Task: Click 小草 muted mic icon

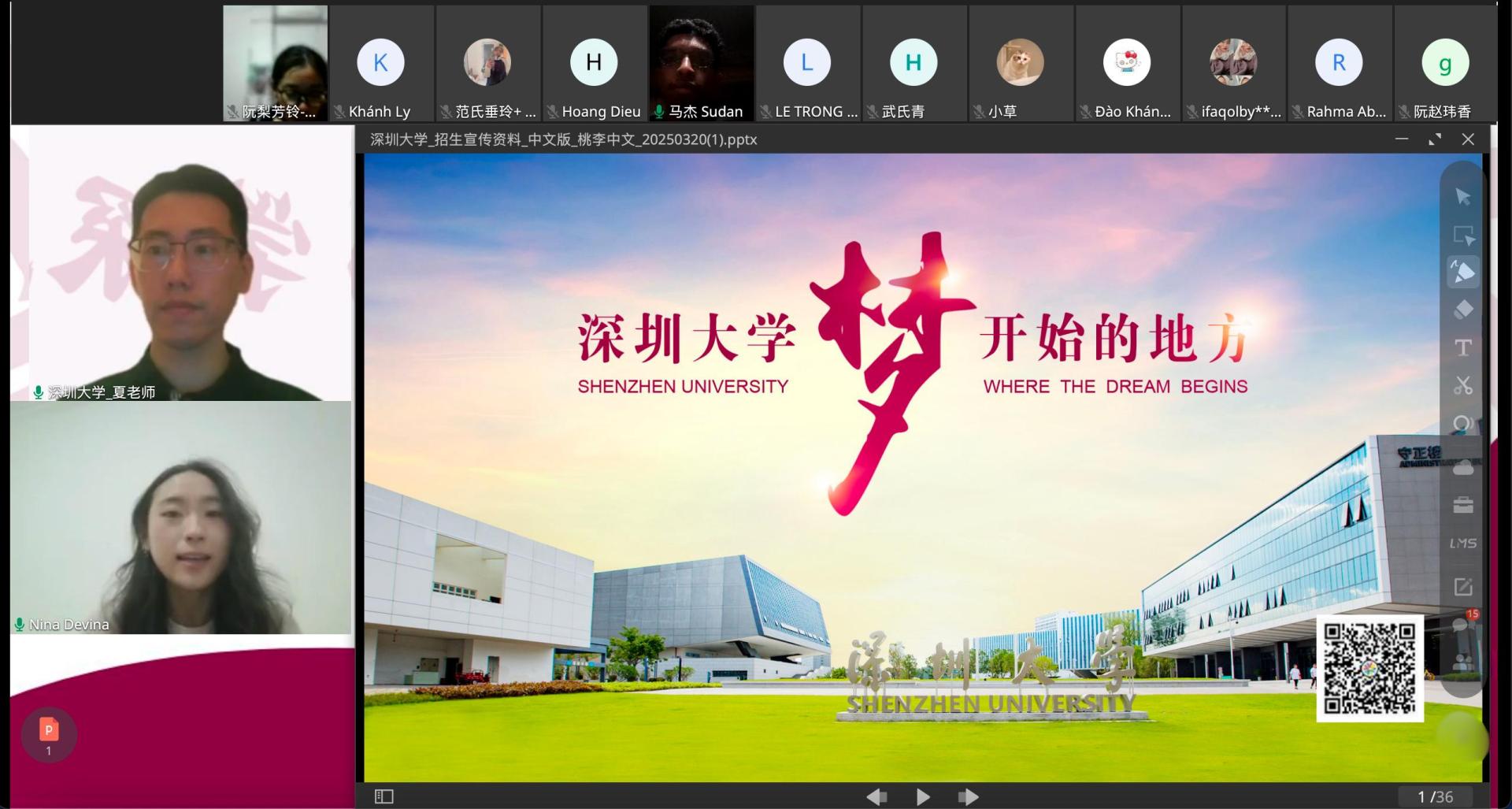Action: [x=979, y=112]
